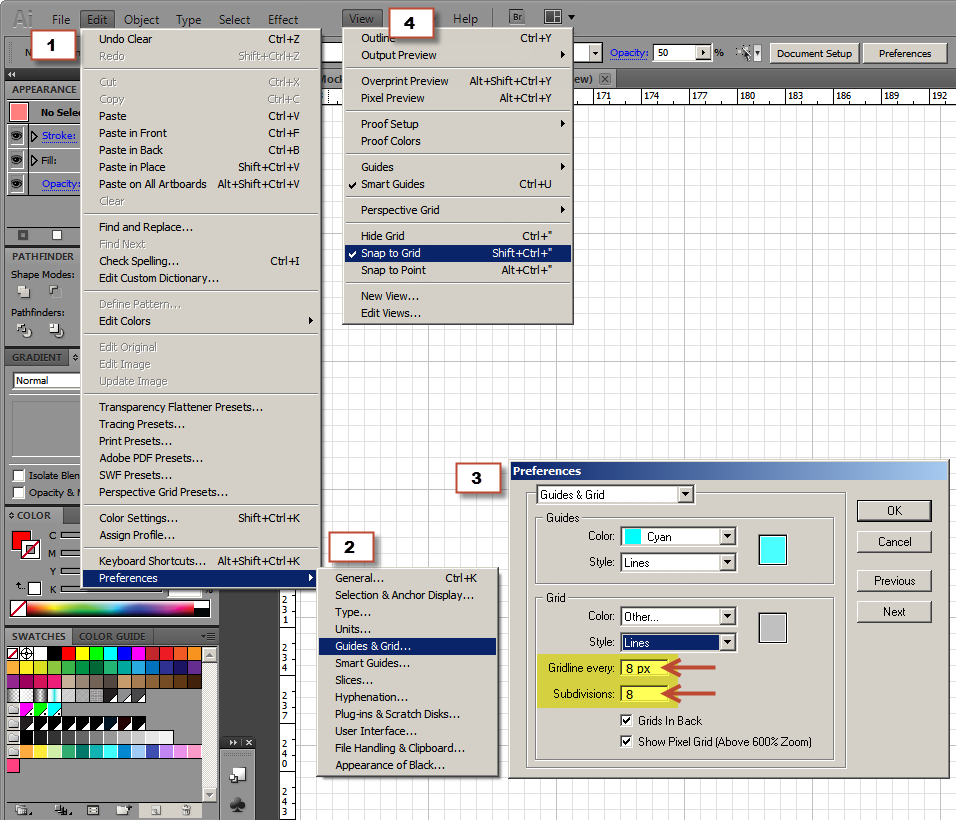Click the New Swatch icon
Viewport: 956px width, 820px height.
click(x=156, y=810)
